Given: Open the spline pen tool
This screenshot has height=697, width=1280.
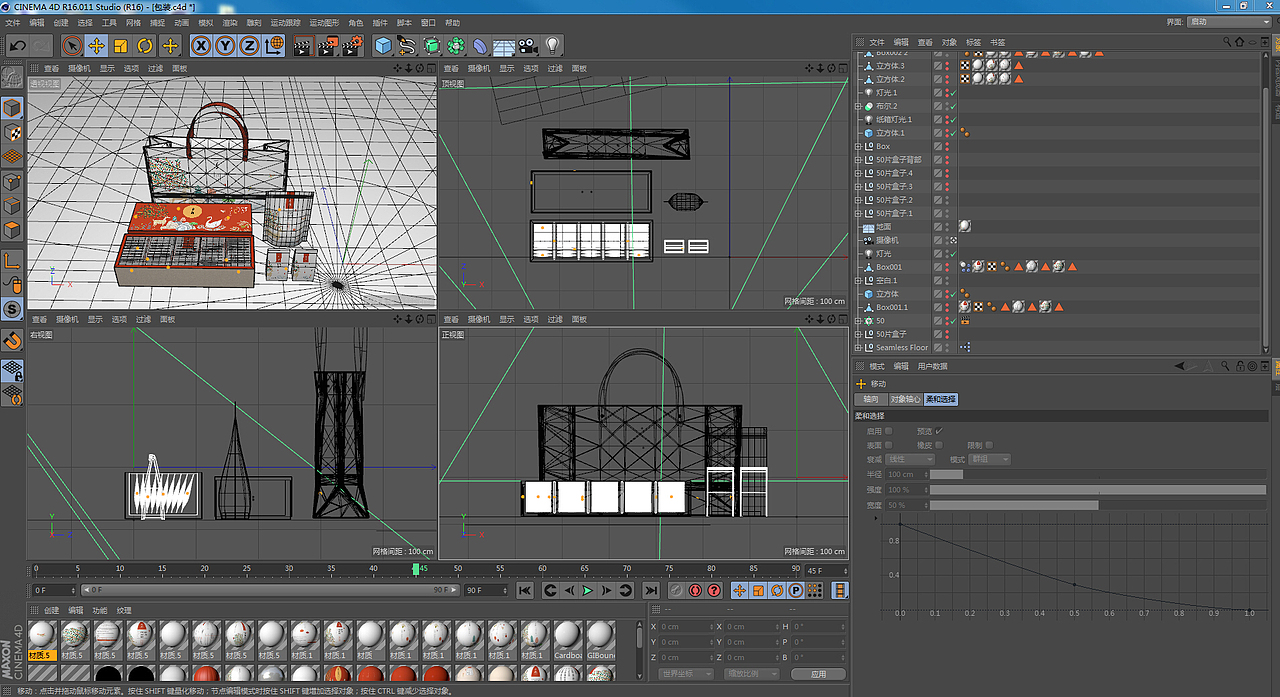Looking at the screenshot, I should coord(406,45).
